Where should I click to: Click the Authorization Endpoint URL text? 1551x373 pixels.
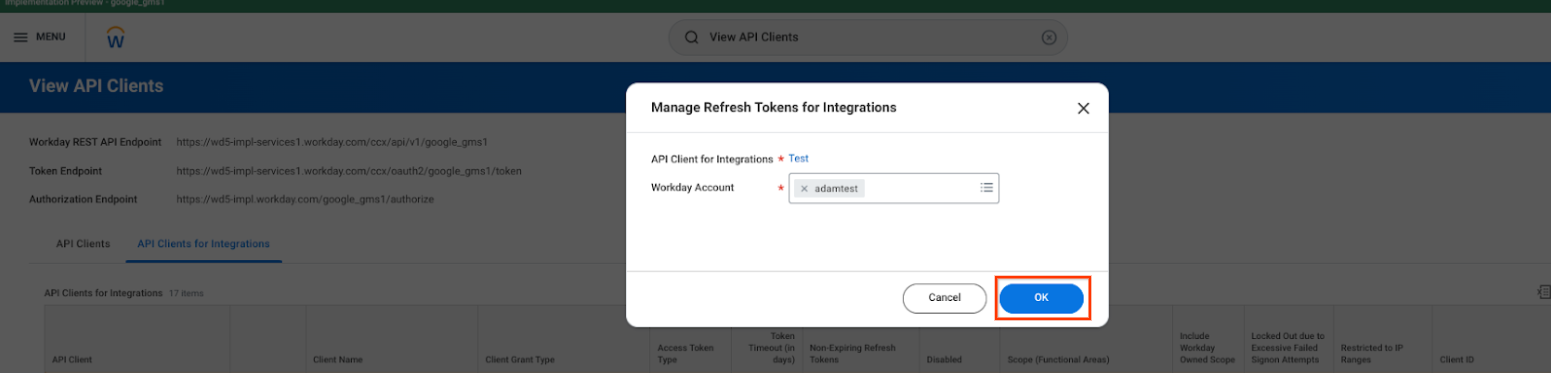pos(305,199)
